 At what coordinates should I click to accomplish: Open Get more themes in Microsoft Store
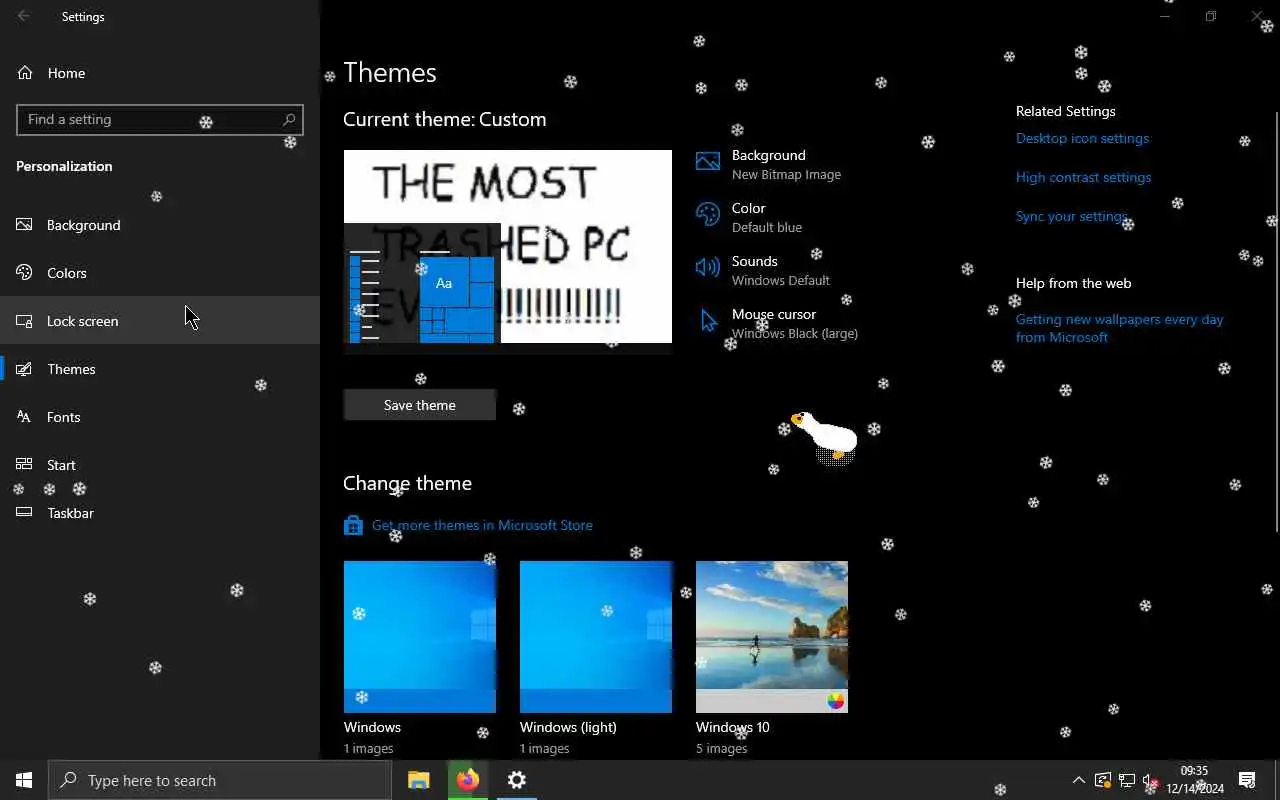click(x=482, y=525)
